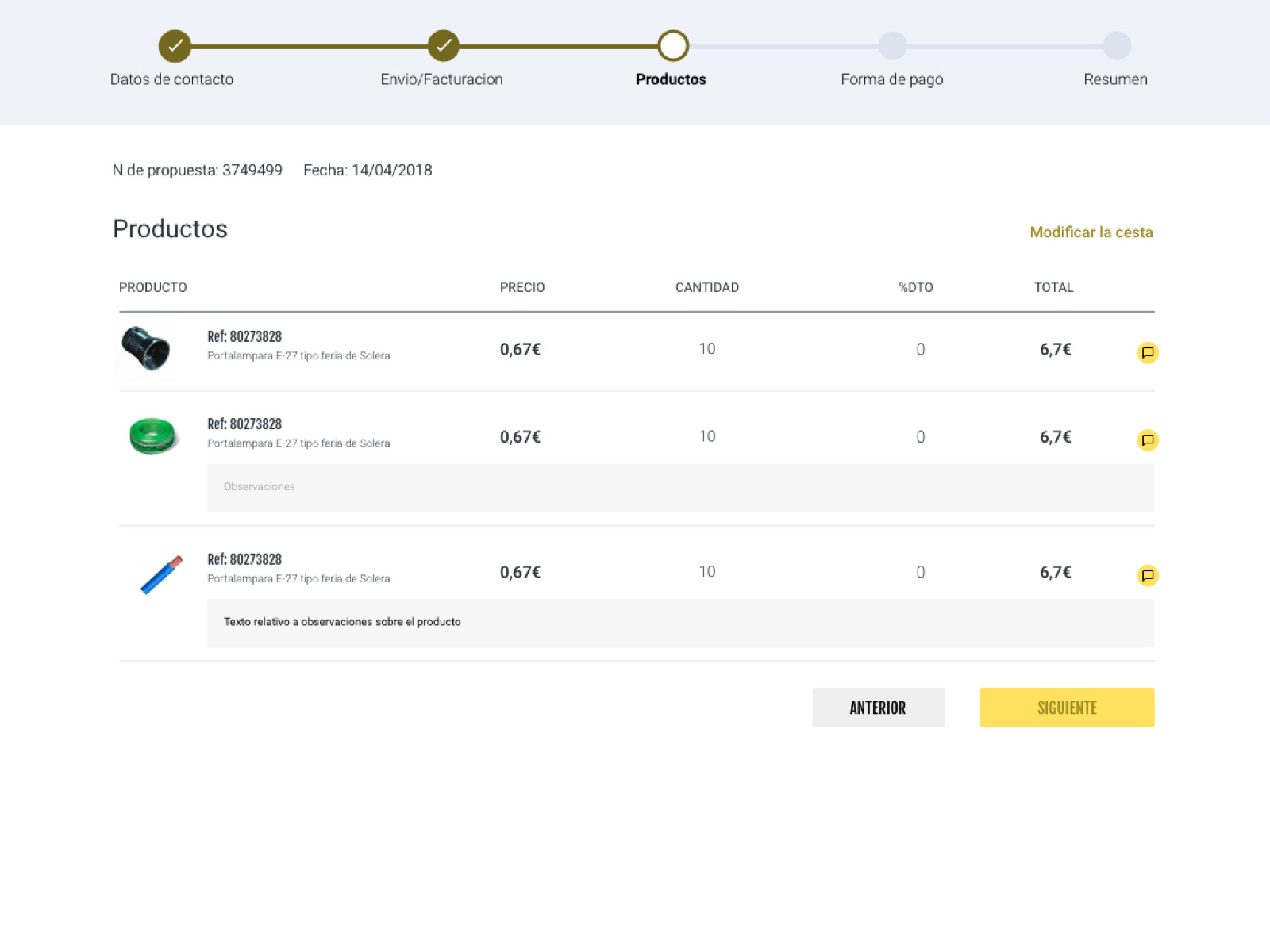Viewport: 1270px width, 952px height.
Task: Open observations bubble on the cable product row
Action: tap(1147, 575)
